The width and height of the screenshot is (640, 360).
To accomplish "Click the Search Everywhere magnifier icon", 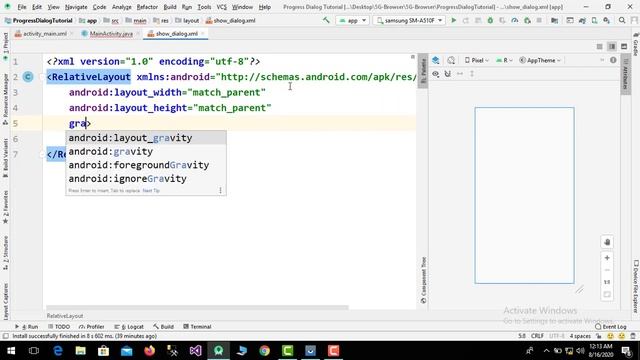I will point(622,20).
